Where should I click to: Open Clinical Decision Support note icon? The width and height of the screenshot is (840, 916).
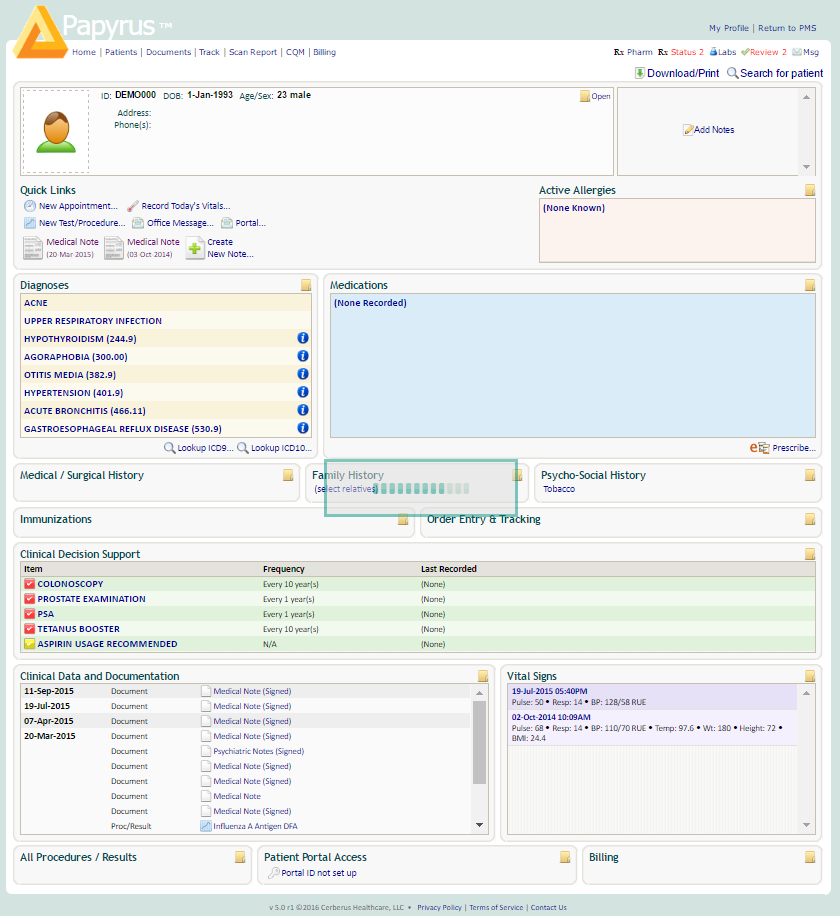(810, 554)
